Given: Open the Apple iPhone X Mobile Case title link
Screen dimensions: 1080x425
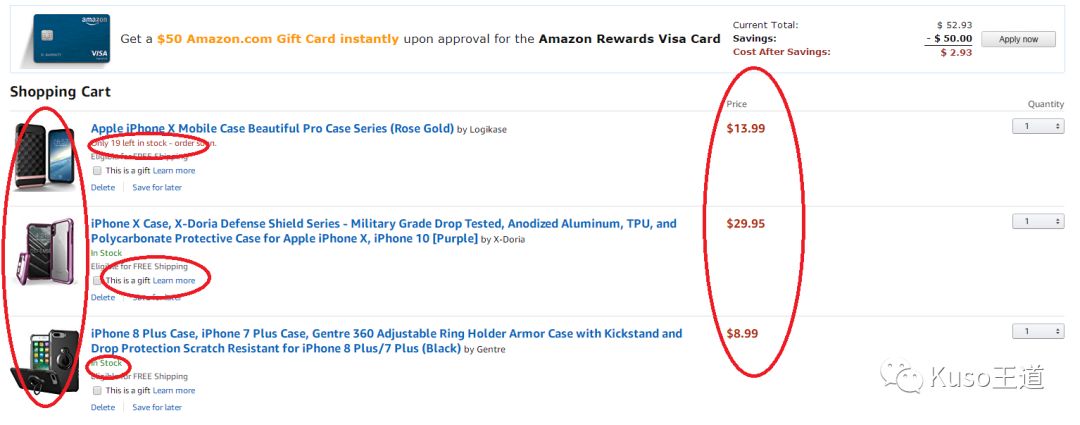Looking at the screenshot, I should pos(272,129).
